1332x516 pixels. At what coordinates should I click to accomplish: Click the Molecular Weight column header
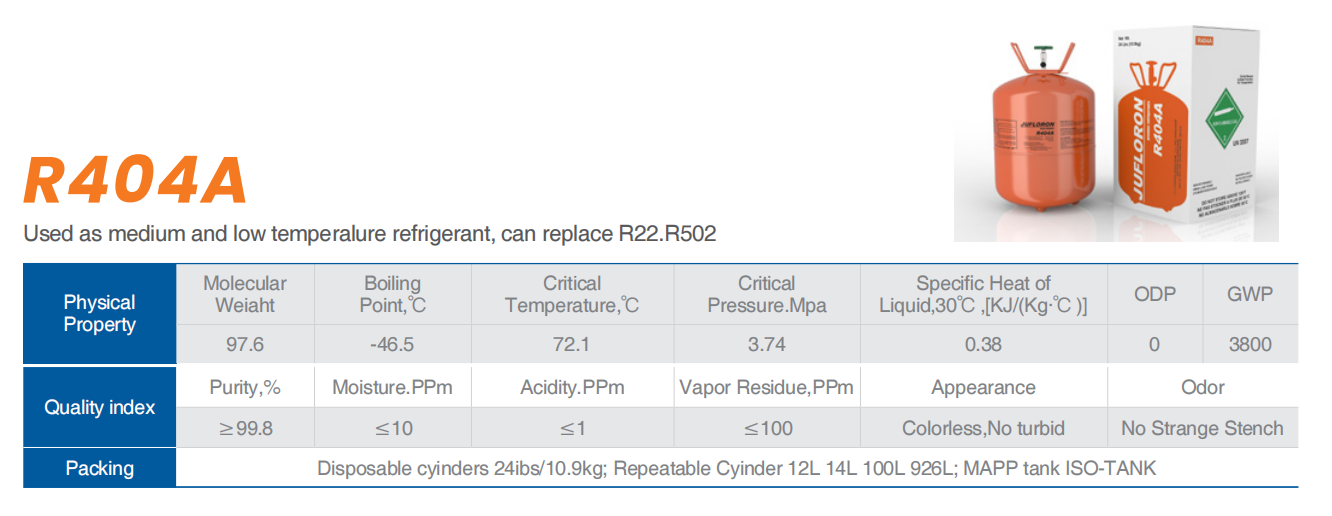point(244,294)
